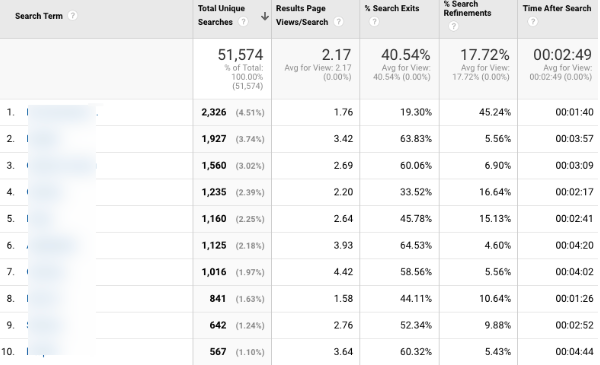Open the blurred search term in row 6

click(51, 245)
